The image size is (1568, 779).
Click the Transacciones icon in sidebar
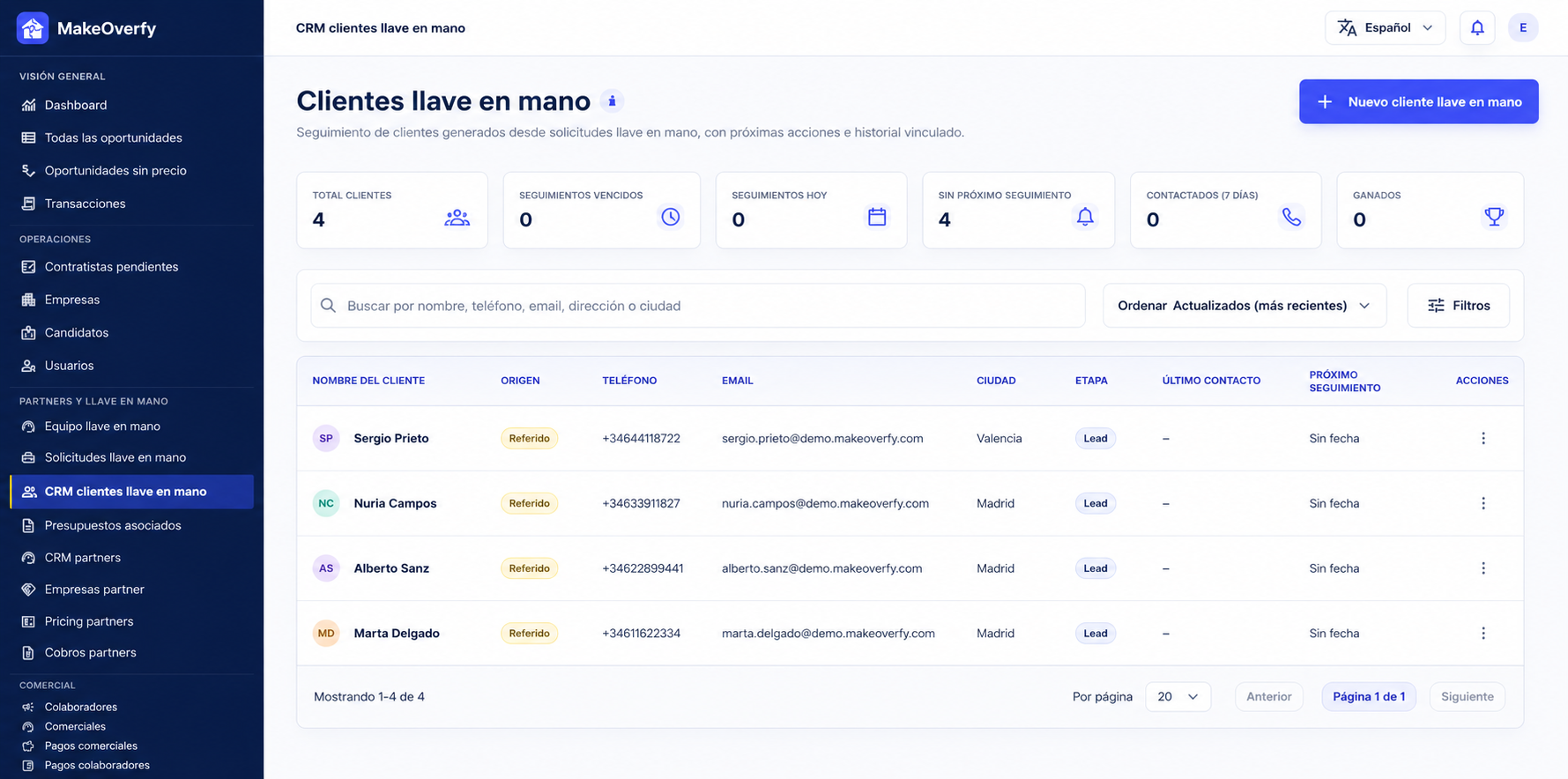(x=28, y=204)
